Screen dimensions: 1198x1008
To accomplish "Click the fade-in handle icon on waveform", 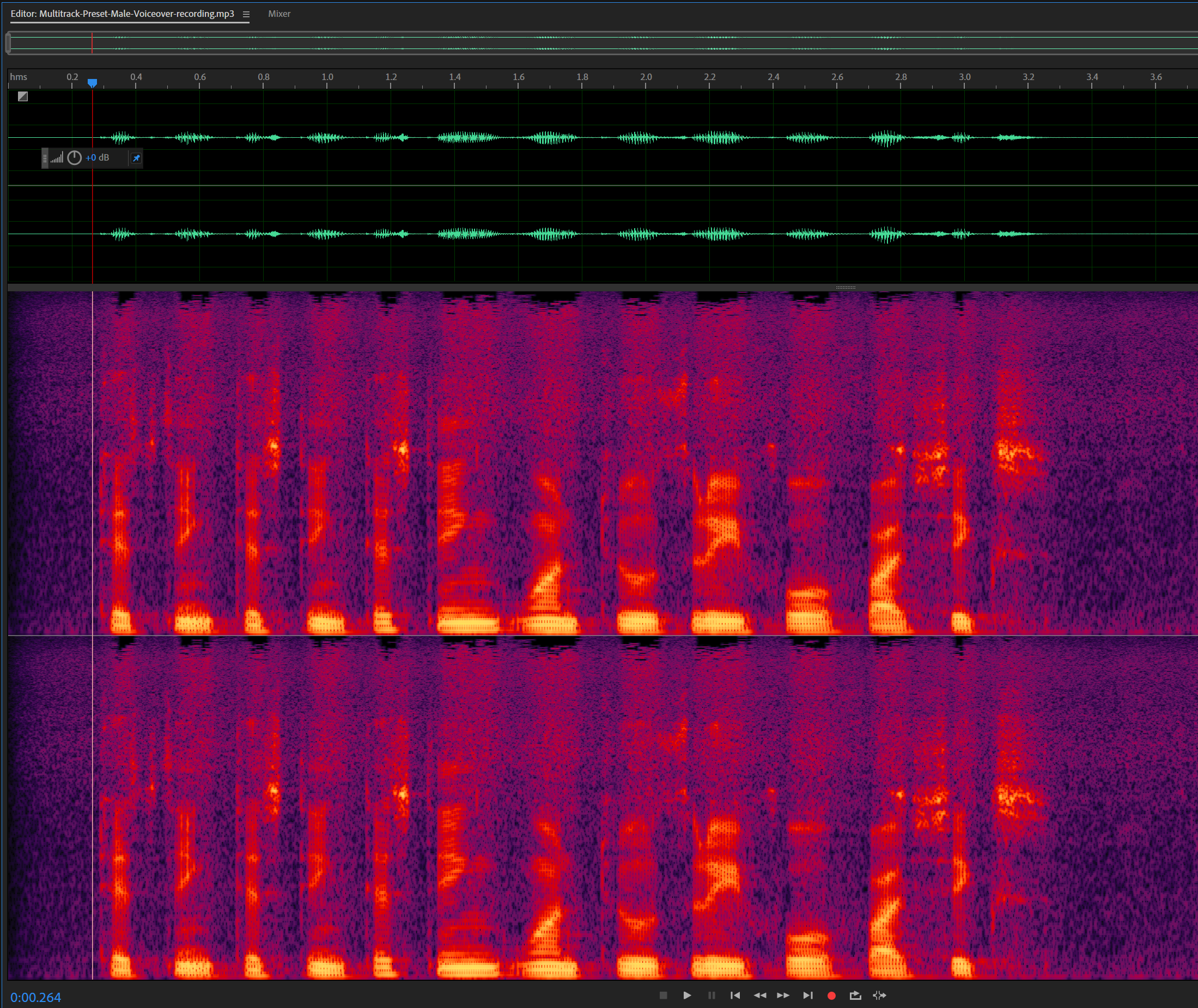I will [23, 96].
